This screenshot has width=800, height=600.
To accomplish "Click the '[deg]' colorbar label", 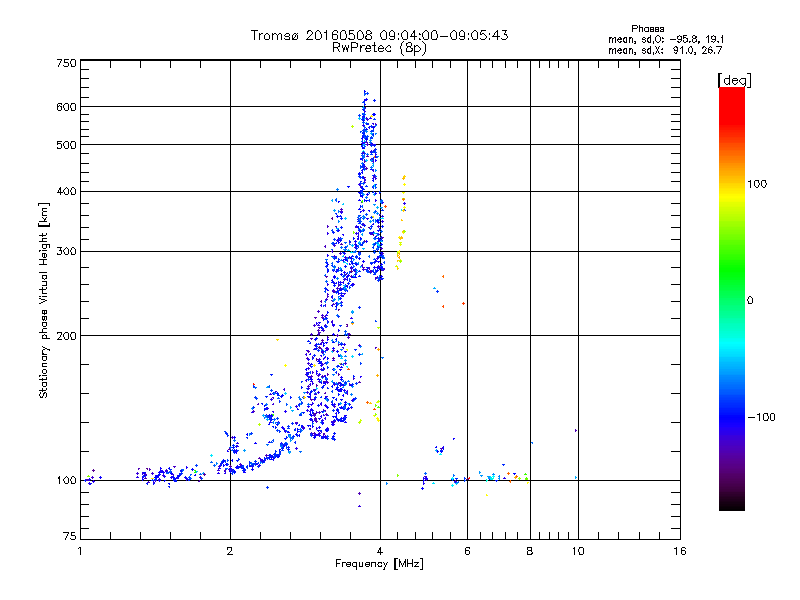I will pos(734,80).
